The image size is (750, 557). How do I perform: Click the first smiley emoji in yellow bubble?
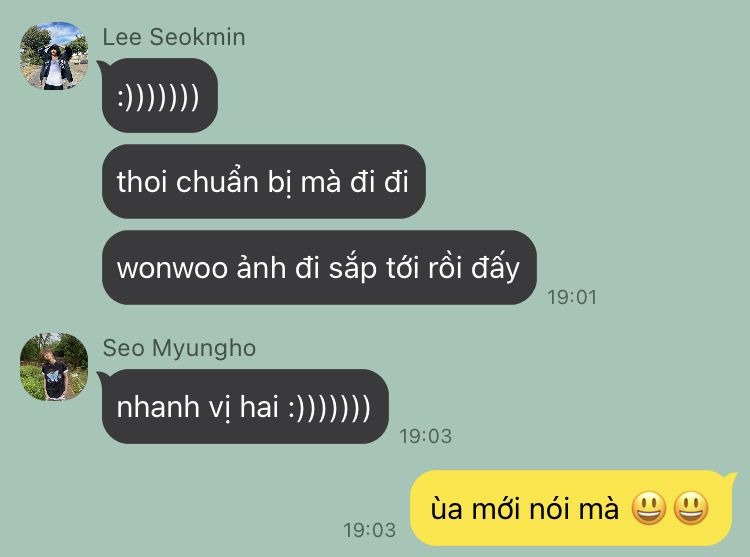click(649, 508)
